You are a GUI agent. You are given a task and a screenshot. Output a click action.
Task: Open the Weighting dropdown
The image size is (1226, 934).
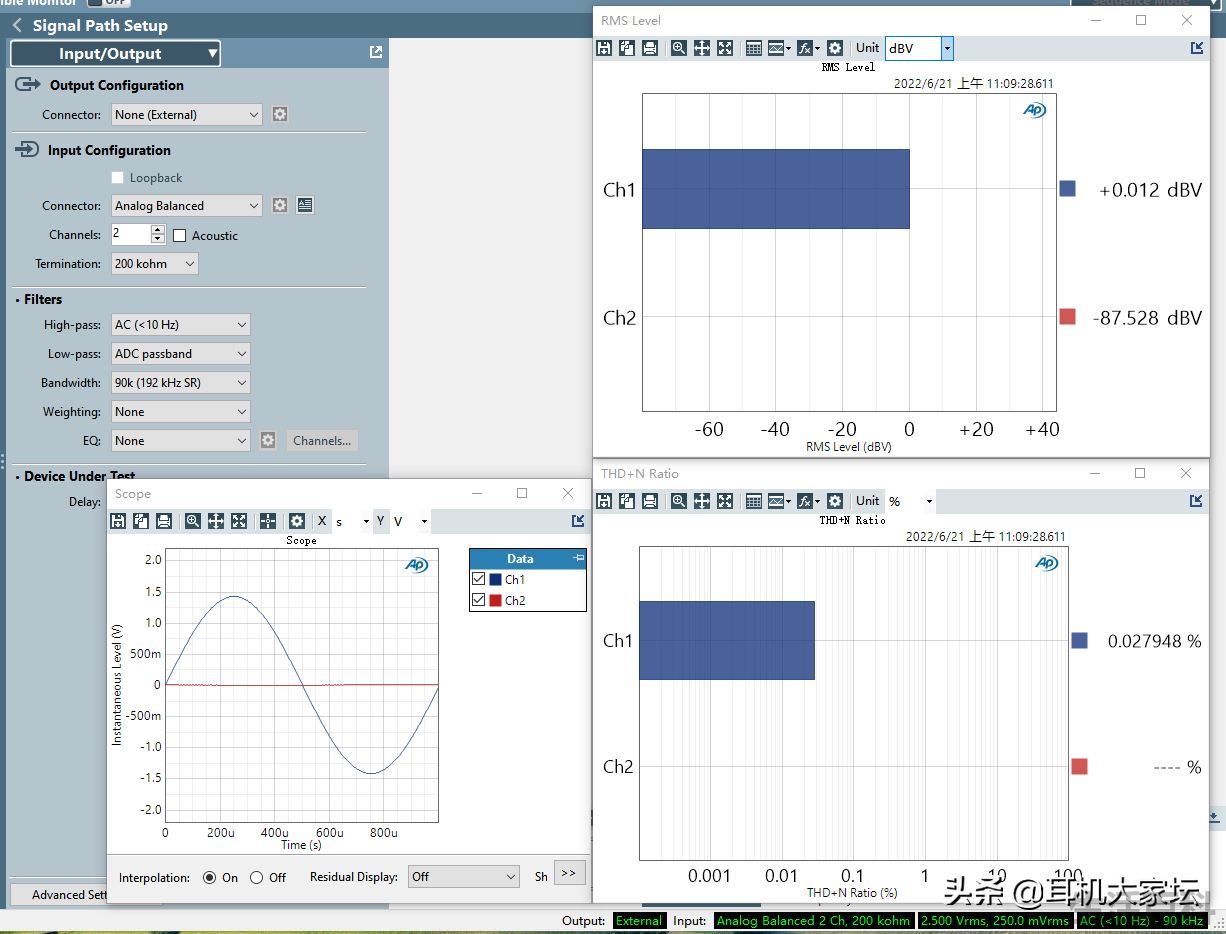click(x=180, y=412)
